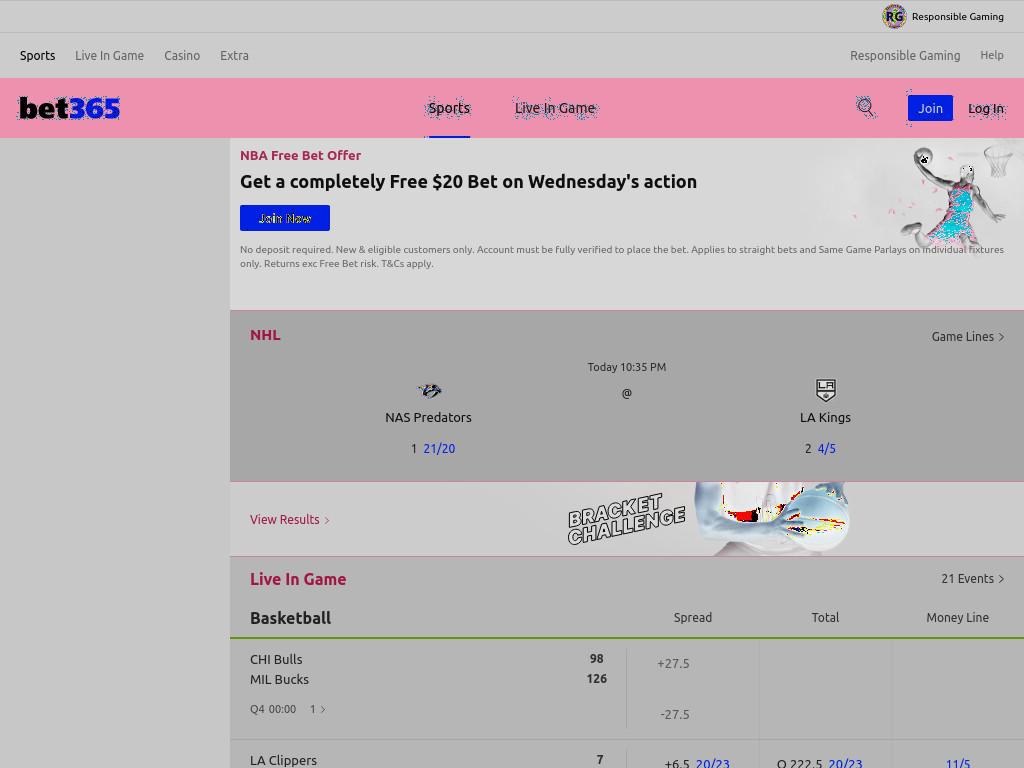Click the Nashville Predators team logo

[429, 391]
